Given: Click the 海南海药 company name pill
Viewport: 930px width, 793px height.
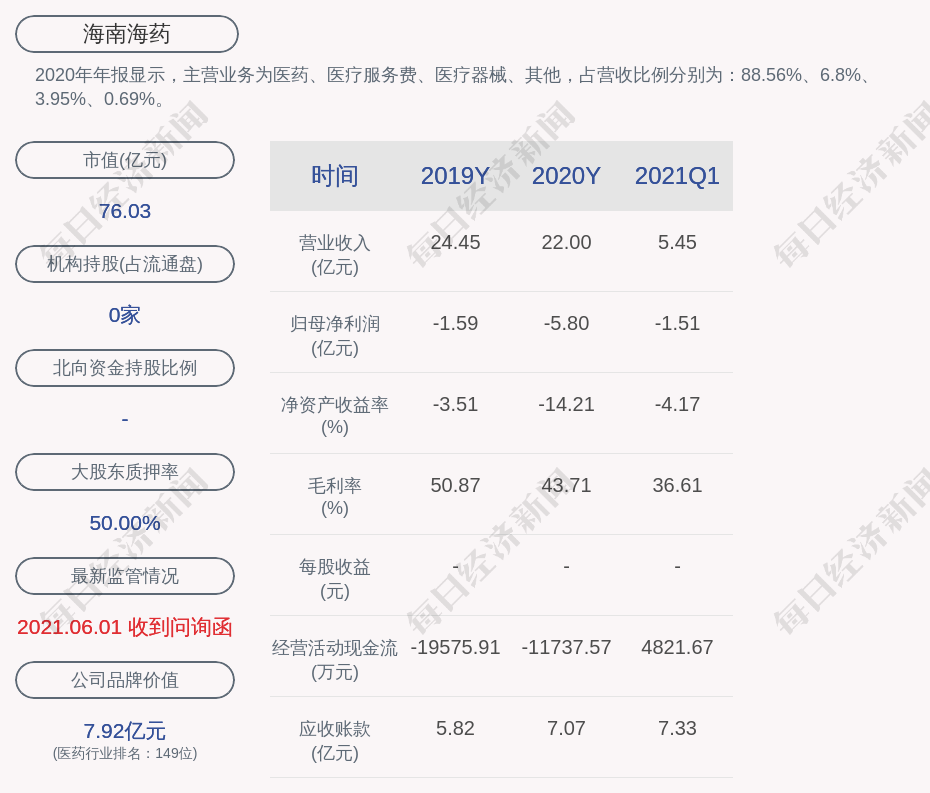Looking at the screenshot, I should [x=127, y=34].
